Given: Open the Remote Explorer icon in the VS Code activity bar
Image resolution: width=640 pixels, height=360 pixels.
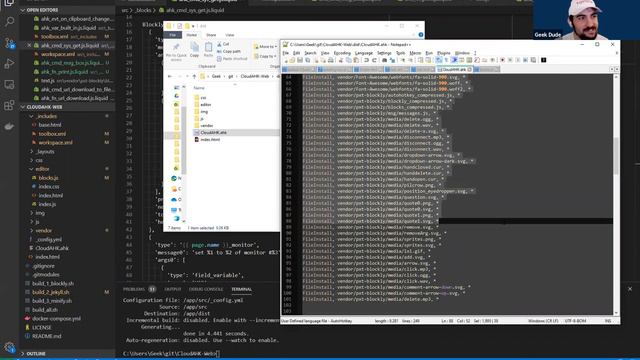Looking at the screenshot, I should coord(9,84).
